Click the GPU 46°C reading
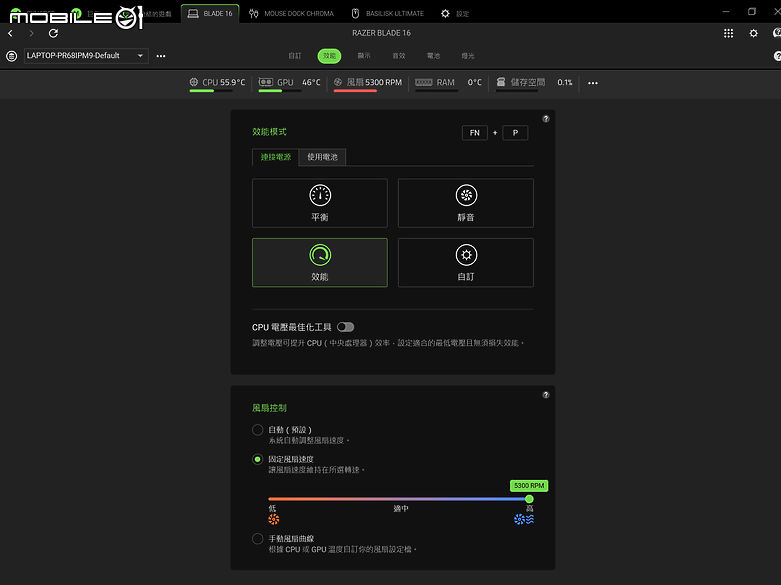This screenshot has width=781, height=585. pyautogui.click(x=299, y=82)
